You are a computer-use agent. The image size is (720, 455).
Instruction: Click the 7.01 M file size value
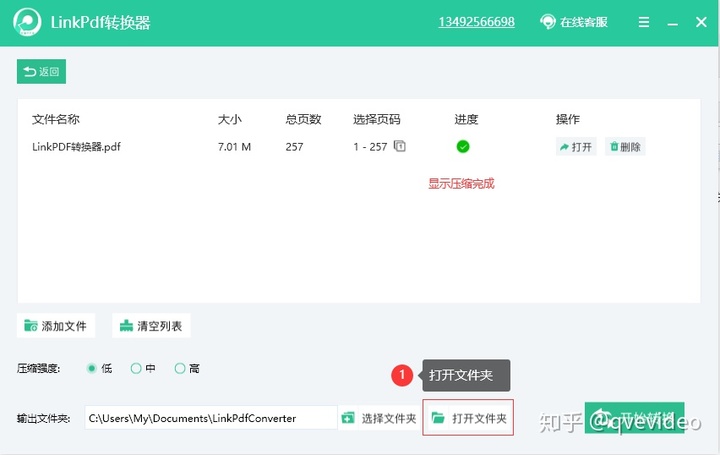[234, 147]
